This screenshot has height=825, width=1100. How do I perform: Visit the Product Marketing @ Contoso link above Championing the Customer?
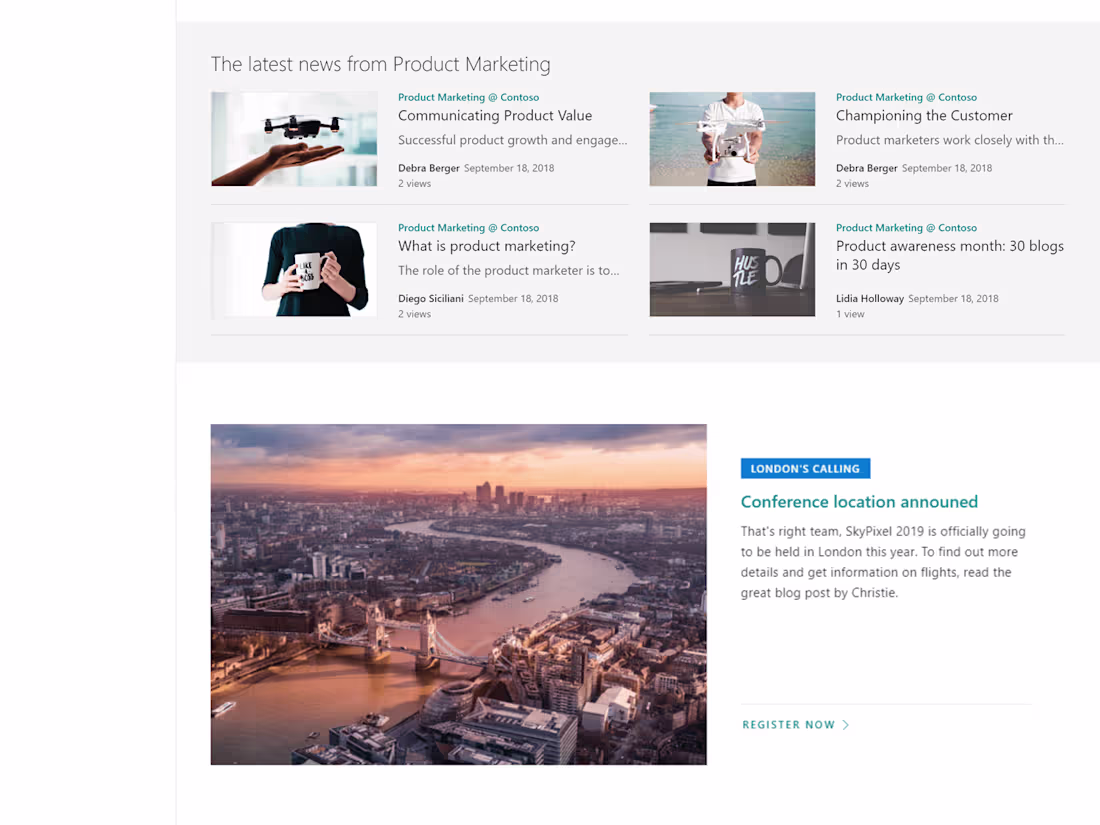click(906, 97)
